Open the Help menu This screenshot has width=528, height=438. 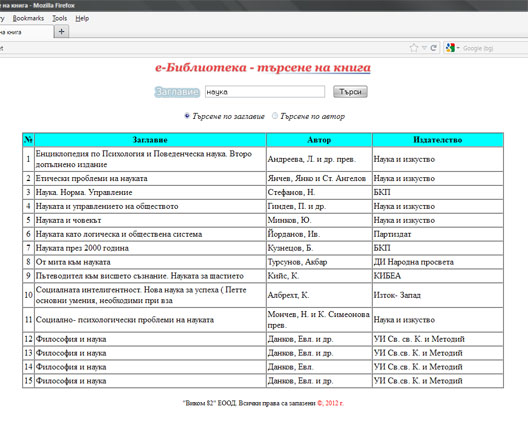[82, 18]
